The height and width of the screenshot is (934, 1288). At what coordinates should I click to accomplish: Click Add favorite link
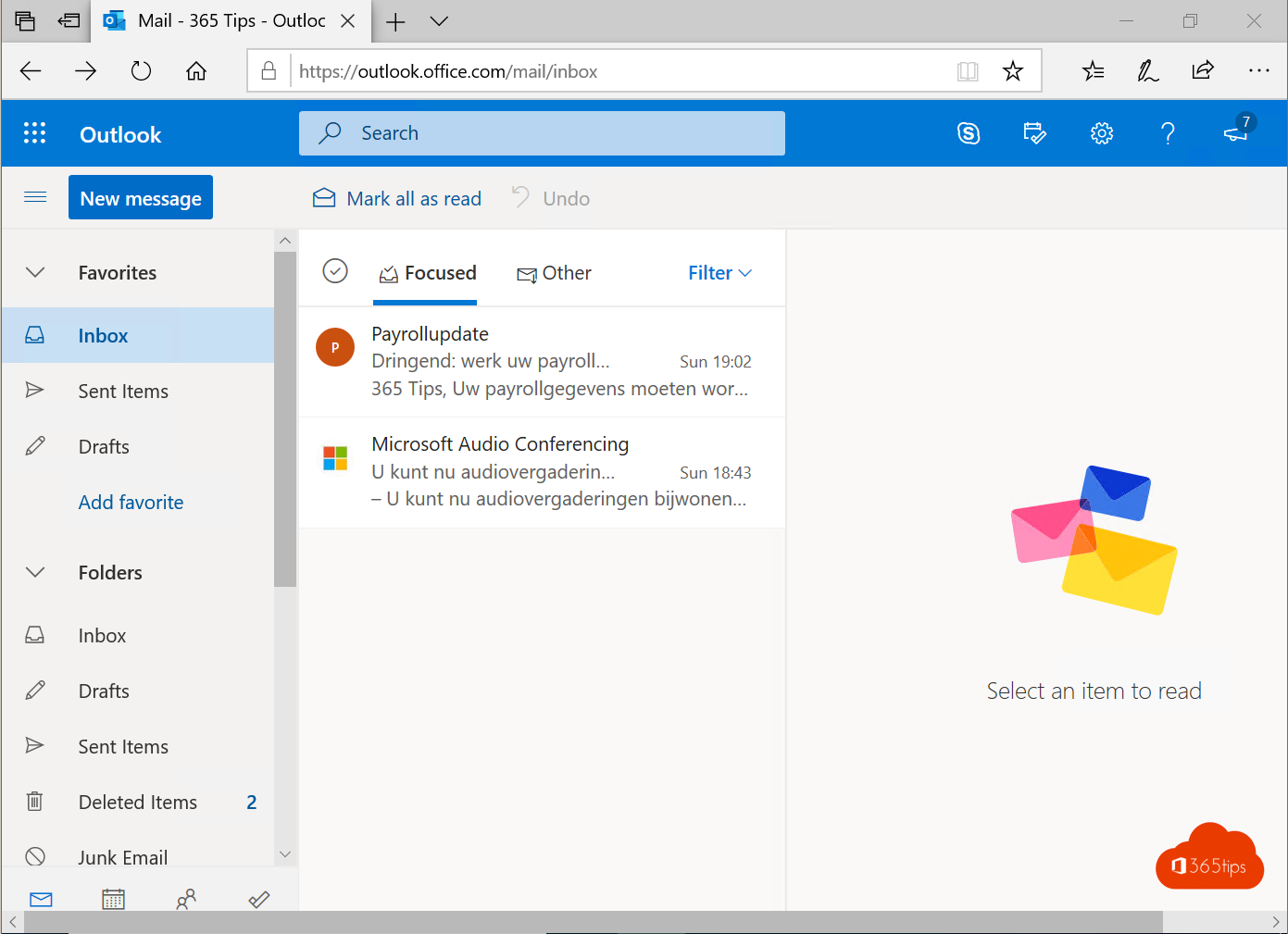[131, 503]
